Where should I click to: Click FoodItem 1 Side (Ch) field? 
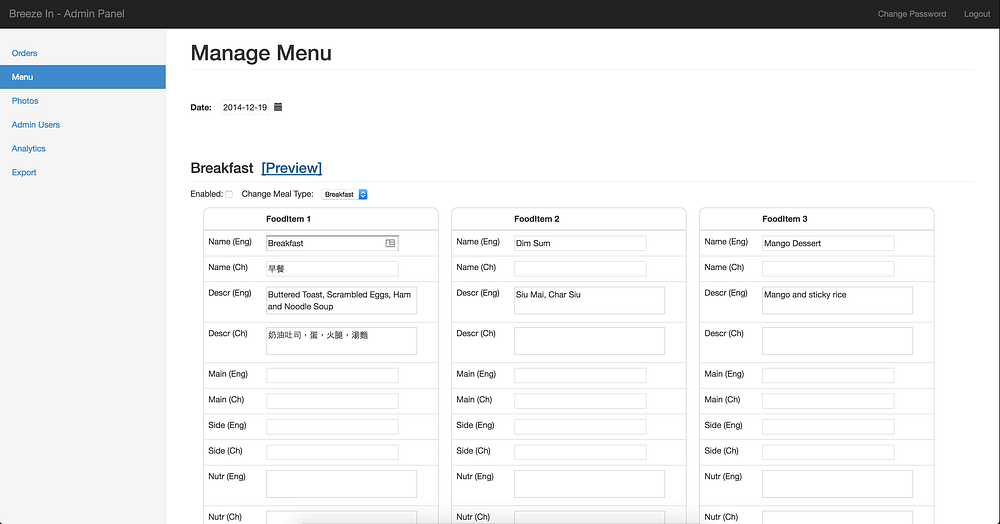(332, 452)
